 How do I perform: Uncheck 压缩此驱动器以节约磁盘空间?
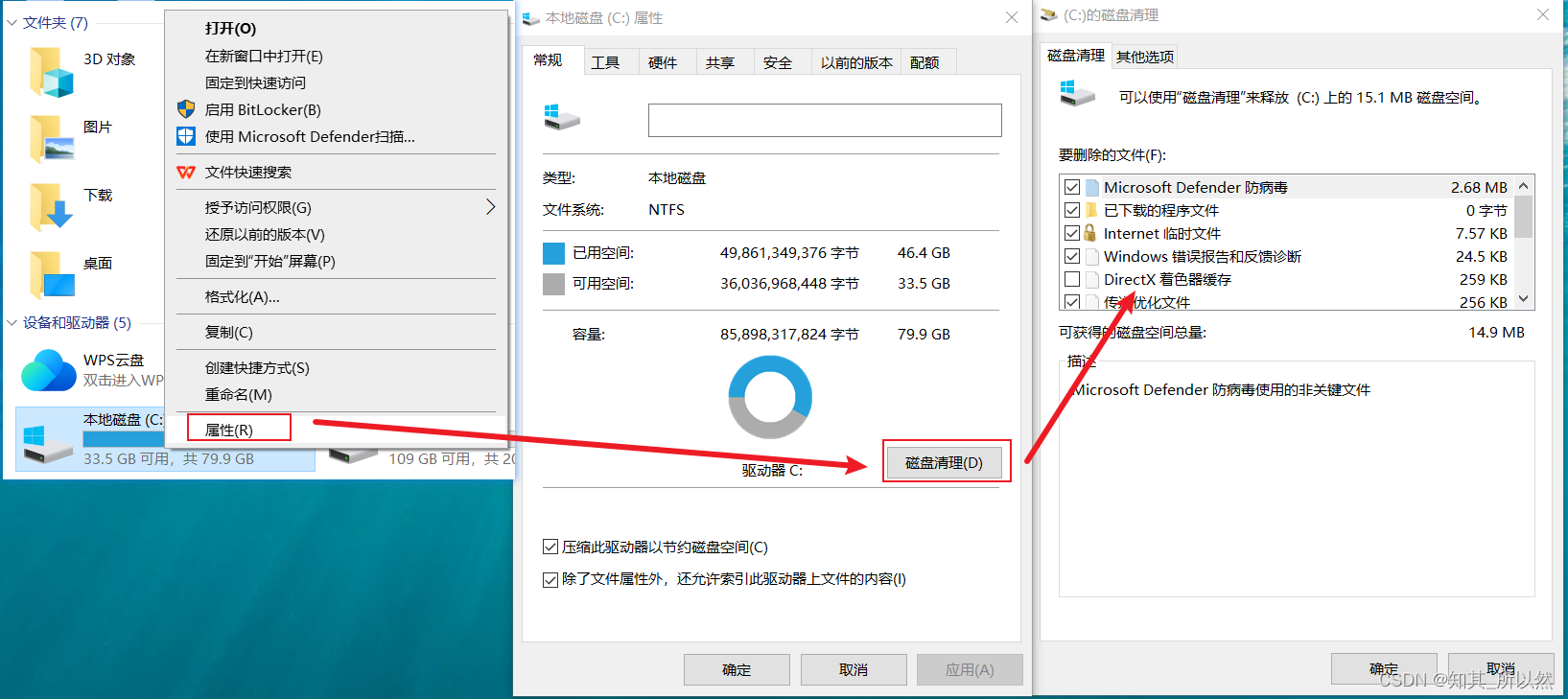click(x=550, y=547)
